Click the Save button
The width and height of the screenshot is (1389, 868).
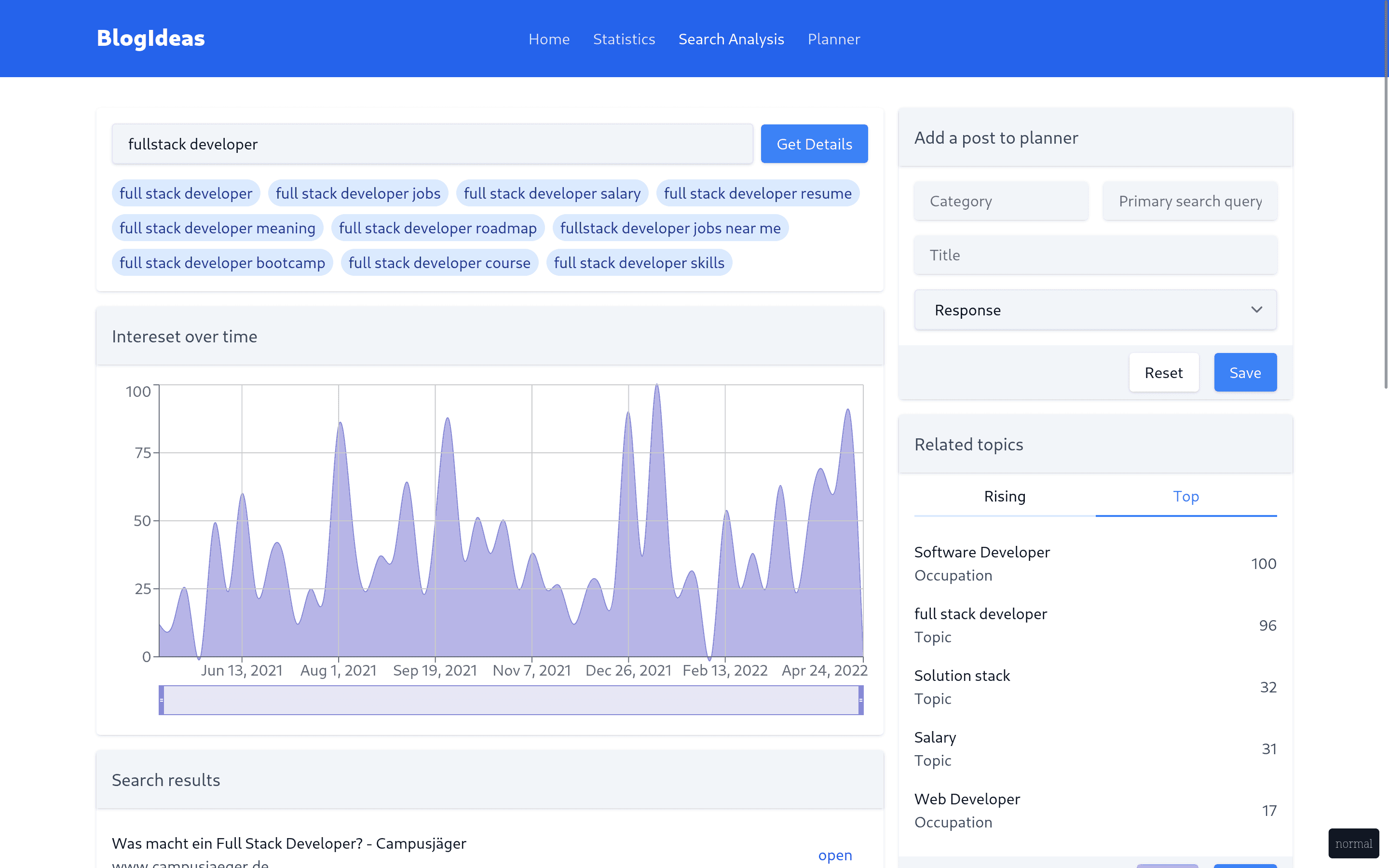tap(1244, 373)
